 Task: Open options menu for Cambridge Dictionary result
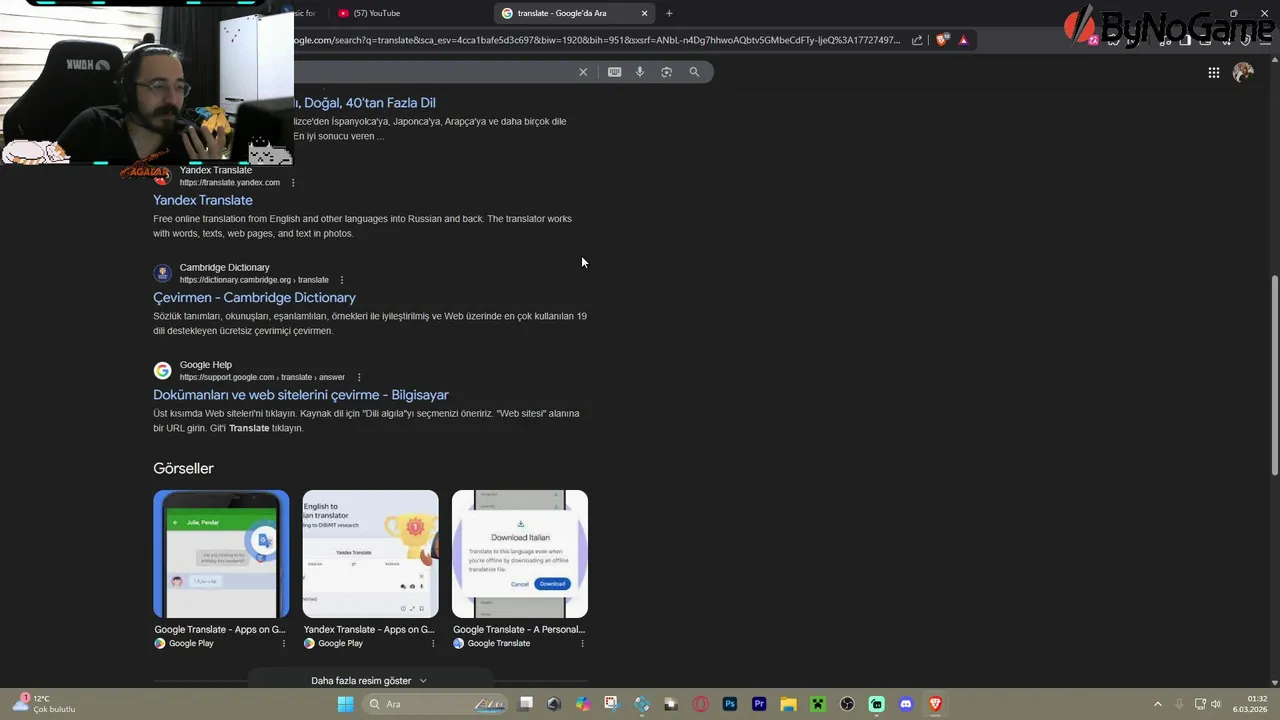[x=342, y=280]
